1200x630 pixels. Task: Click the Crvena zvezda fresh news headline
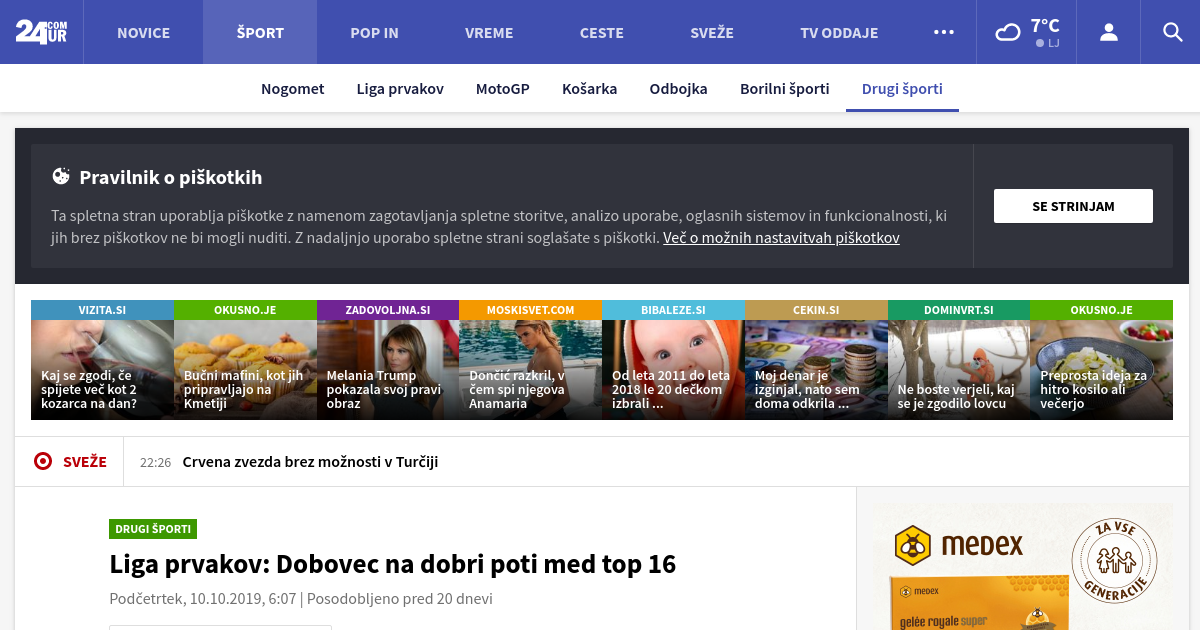coord(310,462)
